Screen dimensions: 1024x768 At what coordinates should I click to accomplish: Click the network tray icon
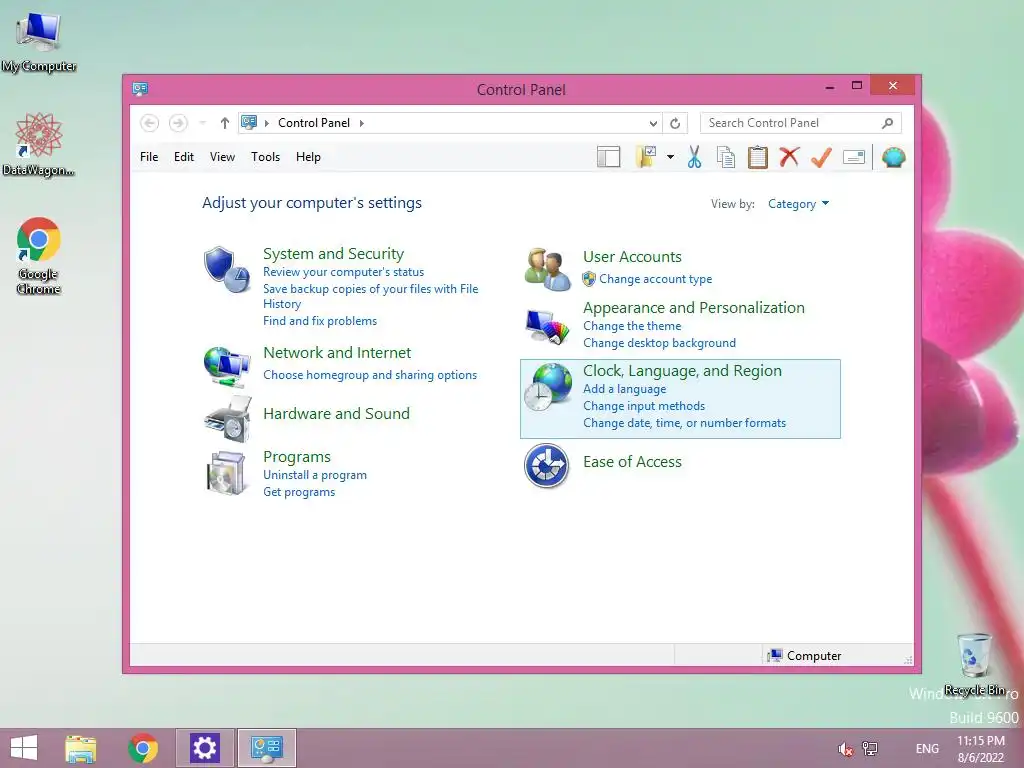click(x=870, y=748)
